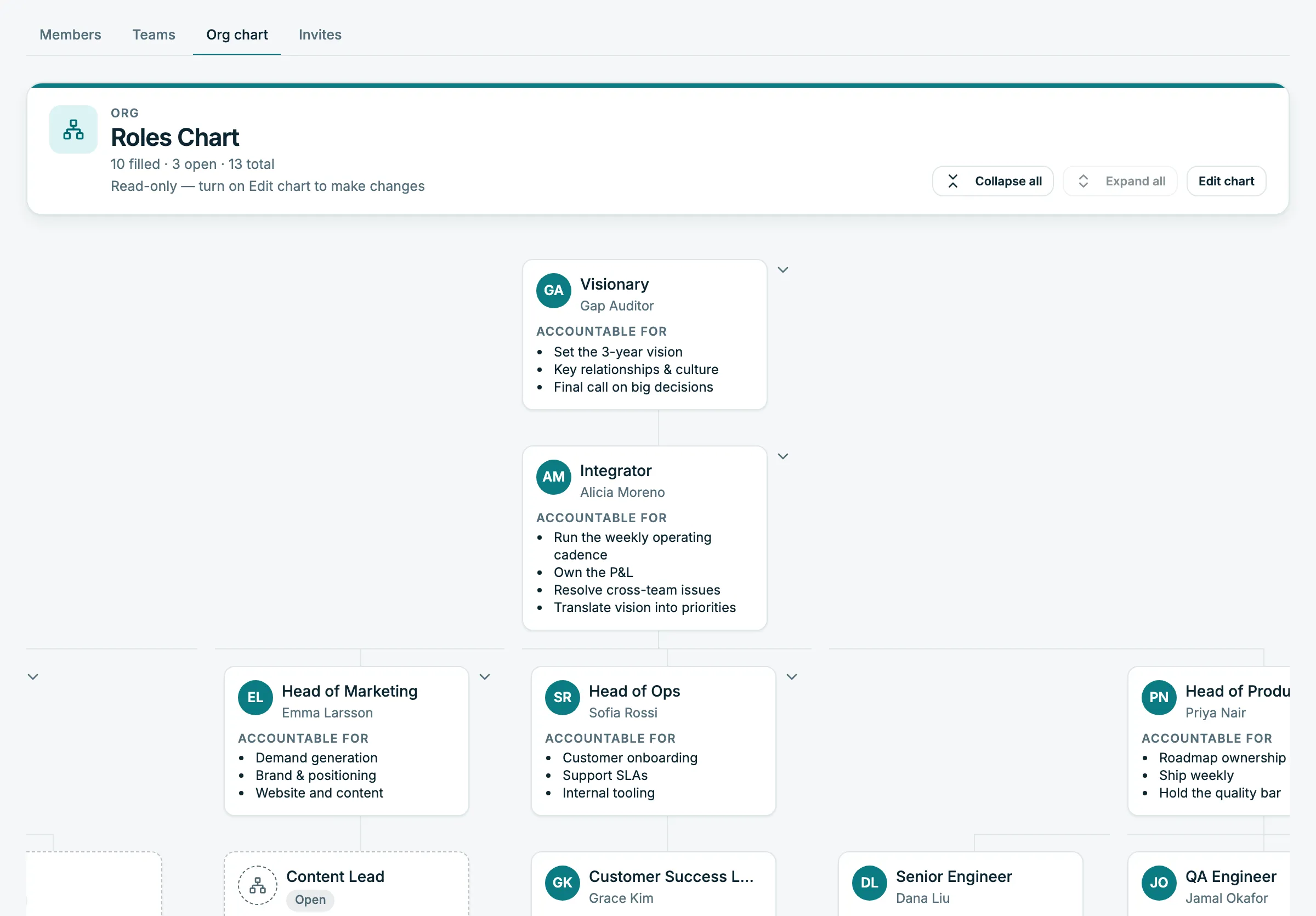
Task: Click the PN avatar for Priya Nair
Action: point(1159,698)
